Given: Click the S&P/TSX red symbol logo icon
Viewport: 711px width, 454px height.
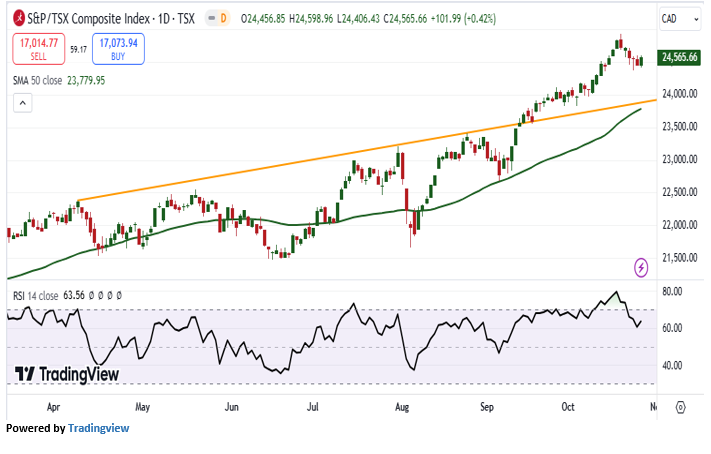Looking at the screenshot, I should click(x=19, y=17).
